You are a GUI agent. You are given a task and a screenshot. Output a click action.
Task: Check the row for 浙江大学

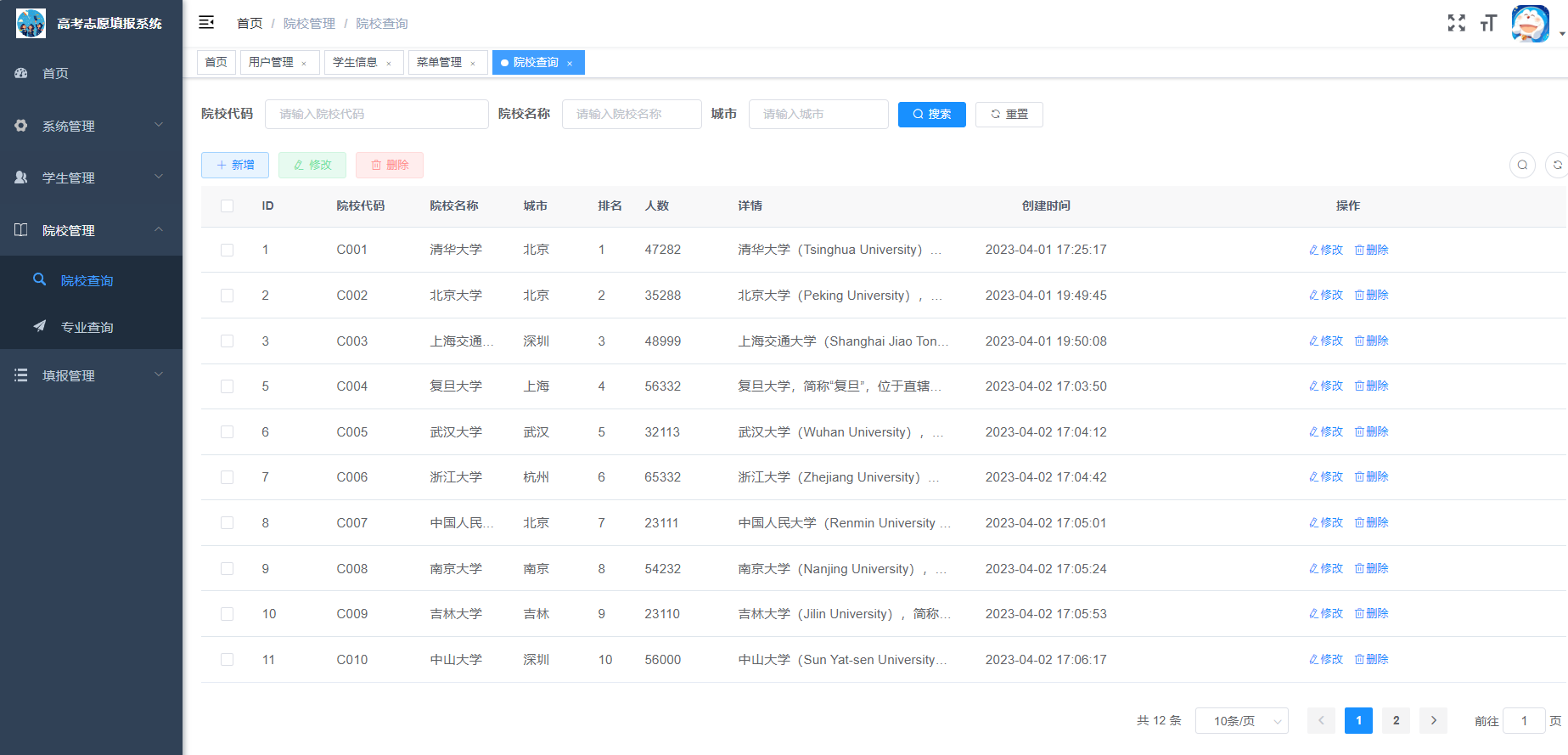coord(227,477)
